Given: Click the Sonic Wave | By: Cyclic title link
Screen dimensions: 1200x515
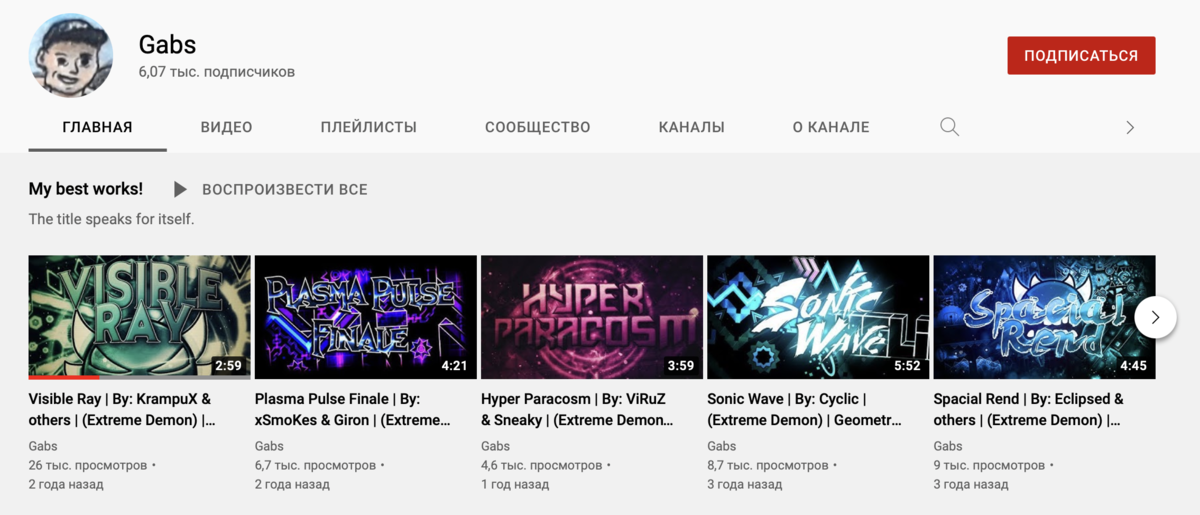Looking at the screenshot, I should 806,409.
